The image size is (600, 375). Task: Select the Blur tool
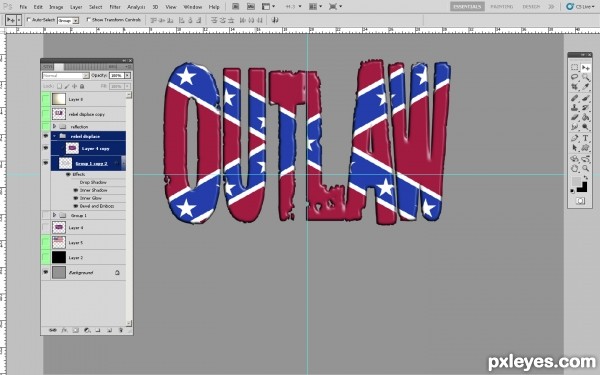click(574, 127)
